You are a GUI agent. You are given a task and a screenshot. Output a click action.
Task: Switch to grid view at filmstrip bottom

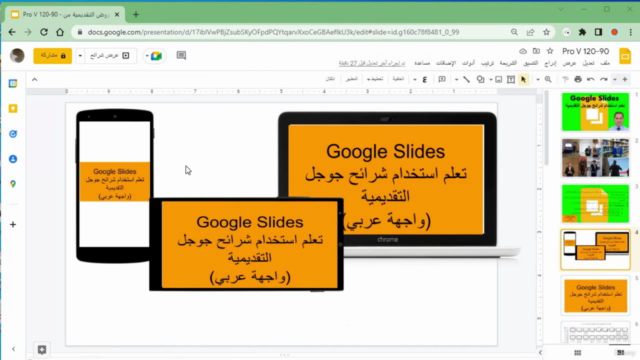(578, 353)
